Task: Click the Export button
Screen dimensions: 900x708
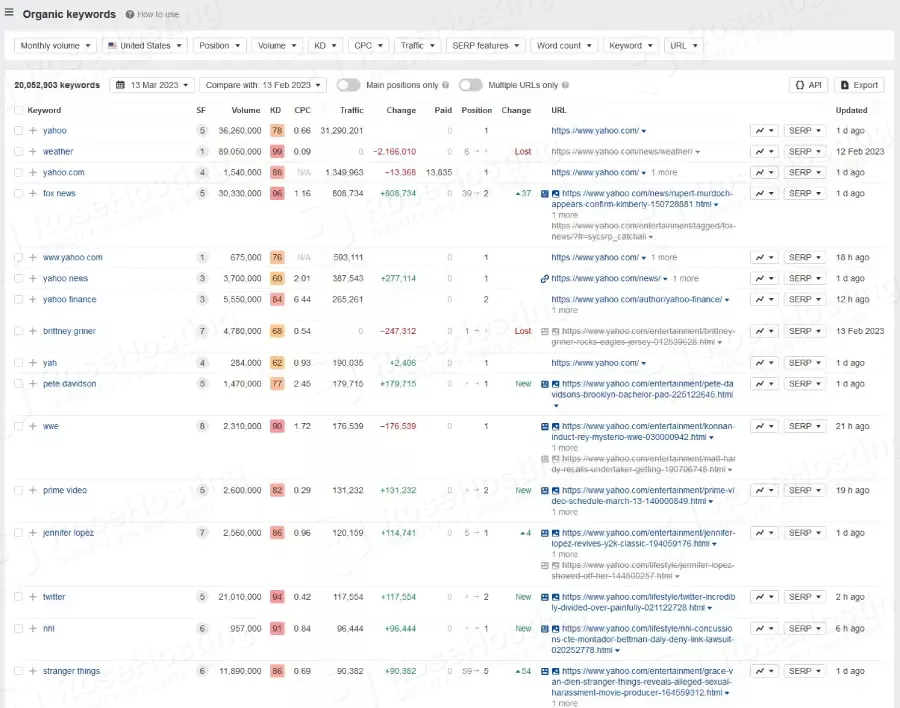Action: click(859, 85)
